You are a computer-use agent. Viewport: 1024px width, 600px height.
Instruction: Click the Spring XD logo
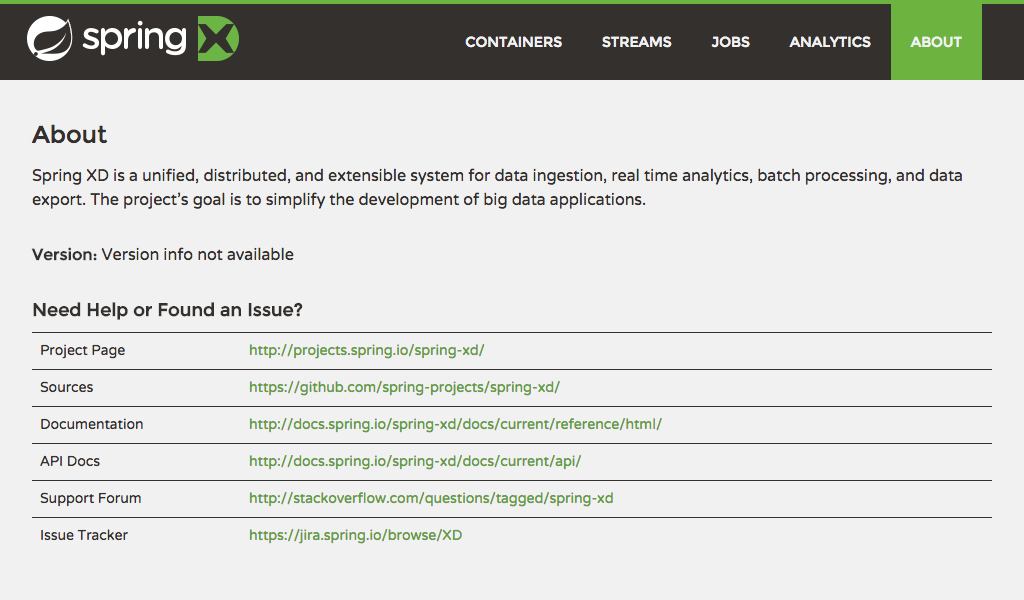click(133, 39)
